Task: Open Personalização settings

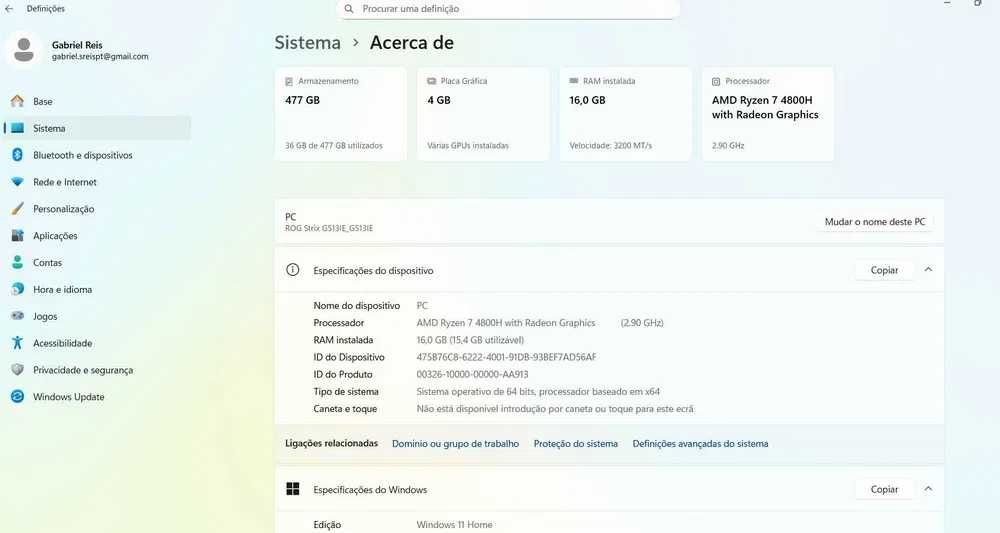Action: tap(97, 208)
